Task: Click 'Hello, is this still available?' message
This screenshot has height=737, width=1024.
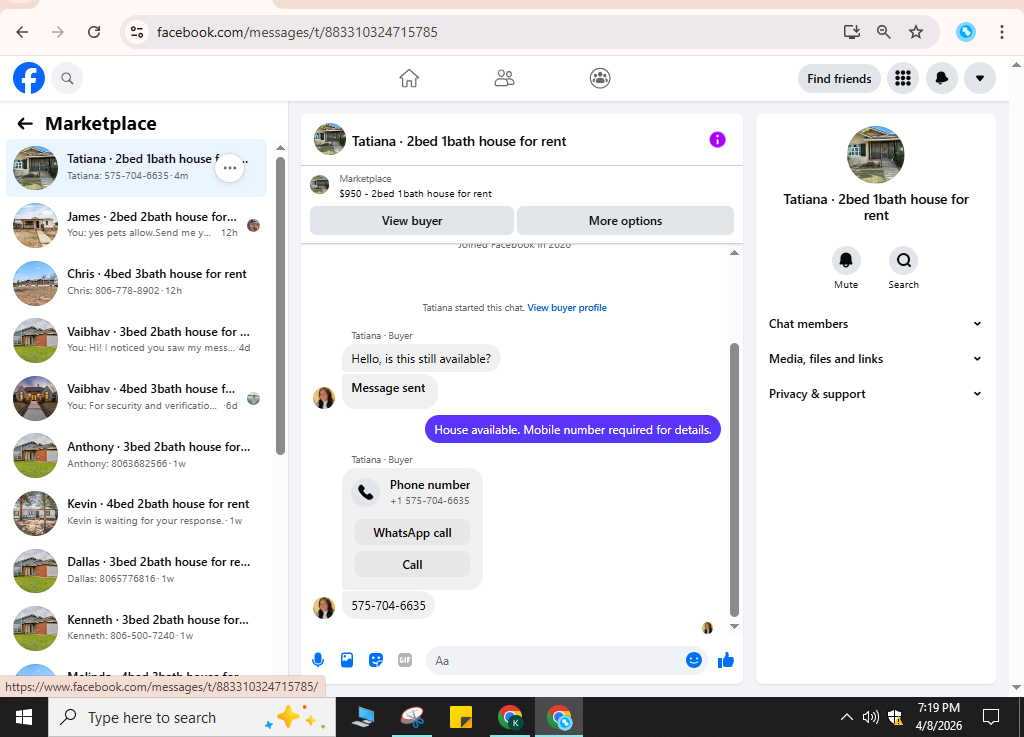Action: [421, 359]
